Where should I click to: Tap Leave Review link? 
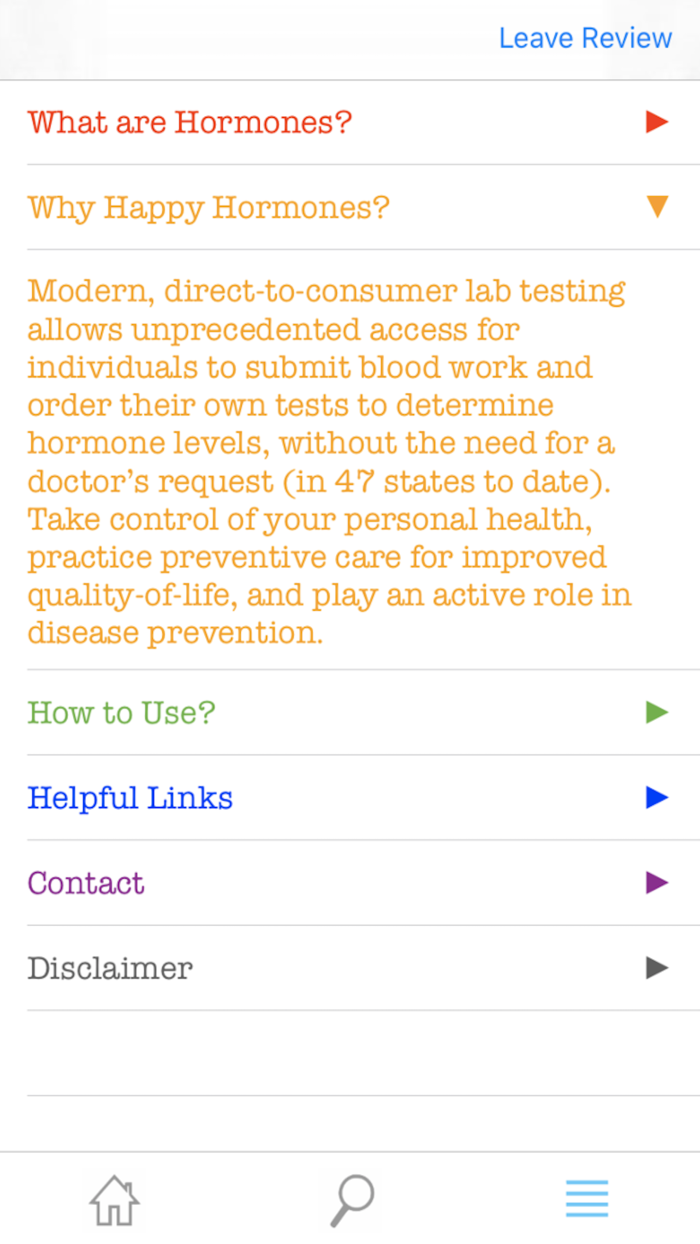pyautogui.click(x=585, y=38)
